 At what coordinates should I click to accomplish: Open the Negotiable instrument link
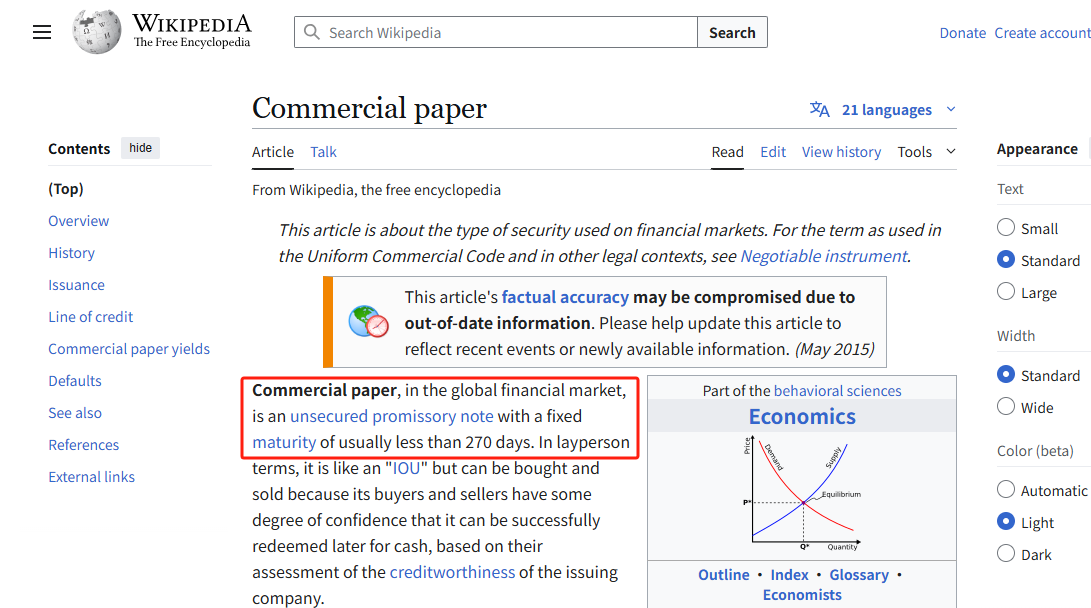click(x=824, y=256)
